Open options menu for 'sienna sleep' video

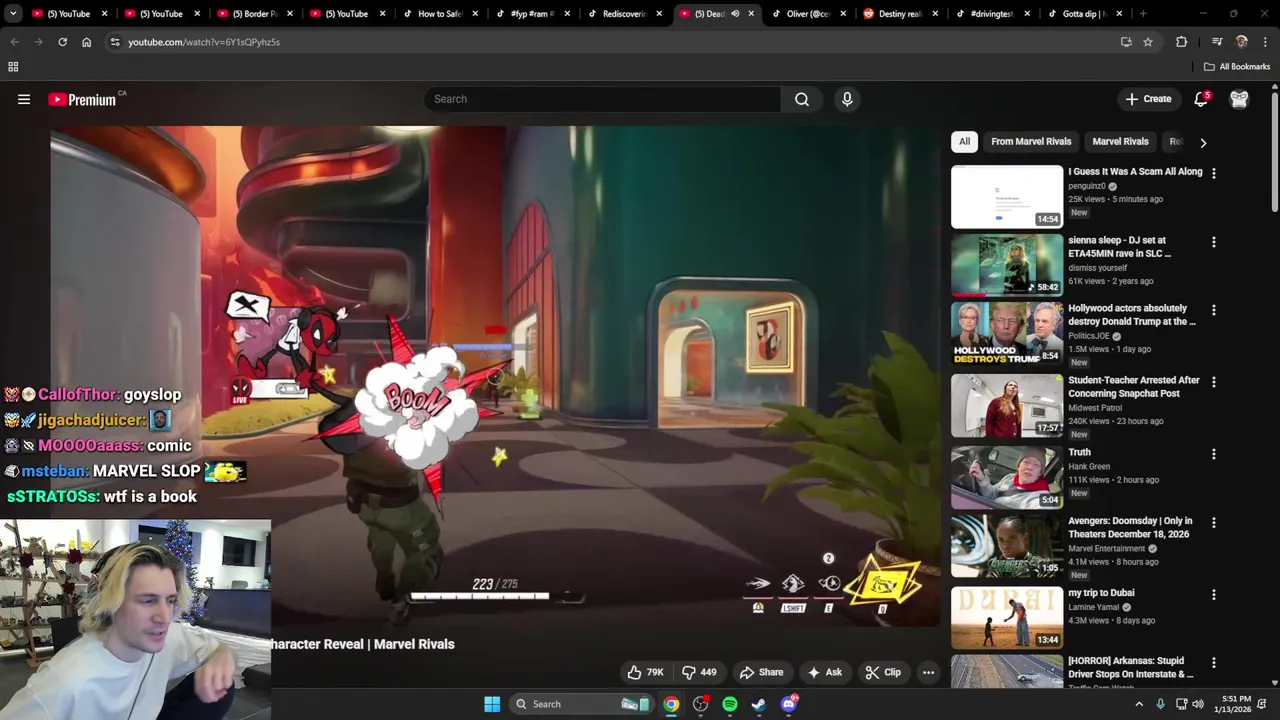point(1213,242)
